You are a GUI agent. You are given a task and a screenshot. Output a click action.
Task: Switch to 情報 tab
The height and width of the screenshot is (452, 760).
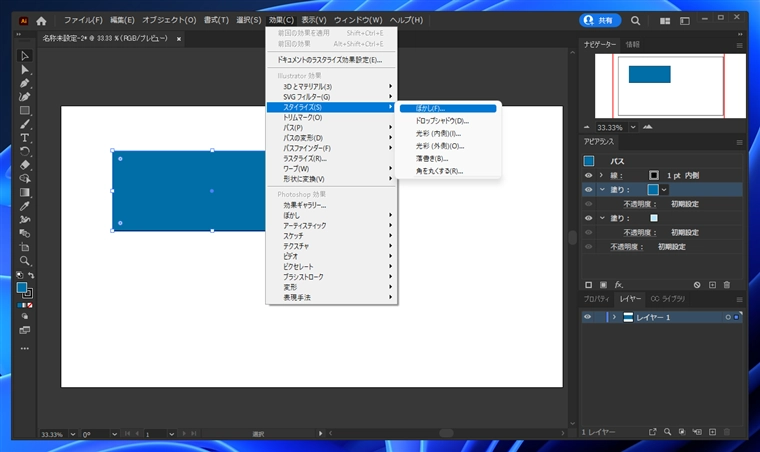(x=633, y=44)
